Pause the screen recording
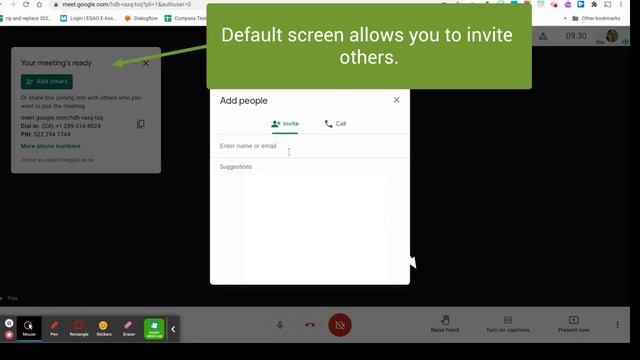This screenshot has height=360, width=640. 9,323
